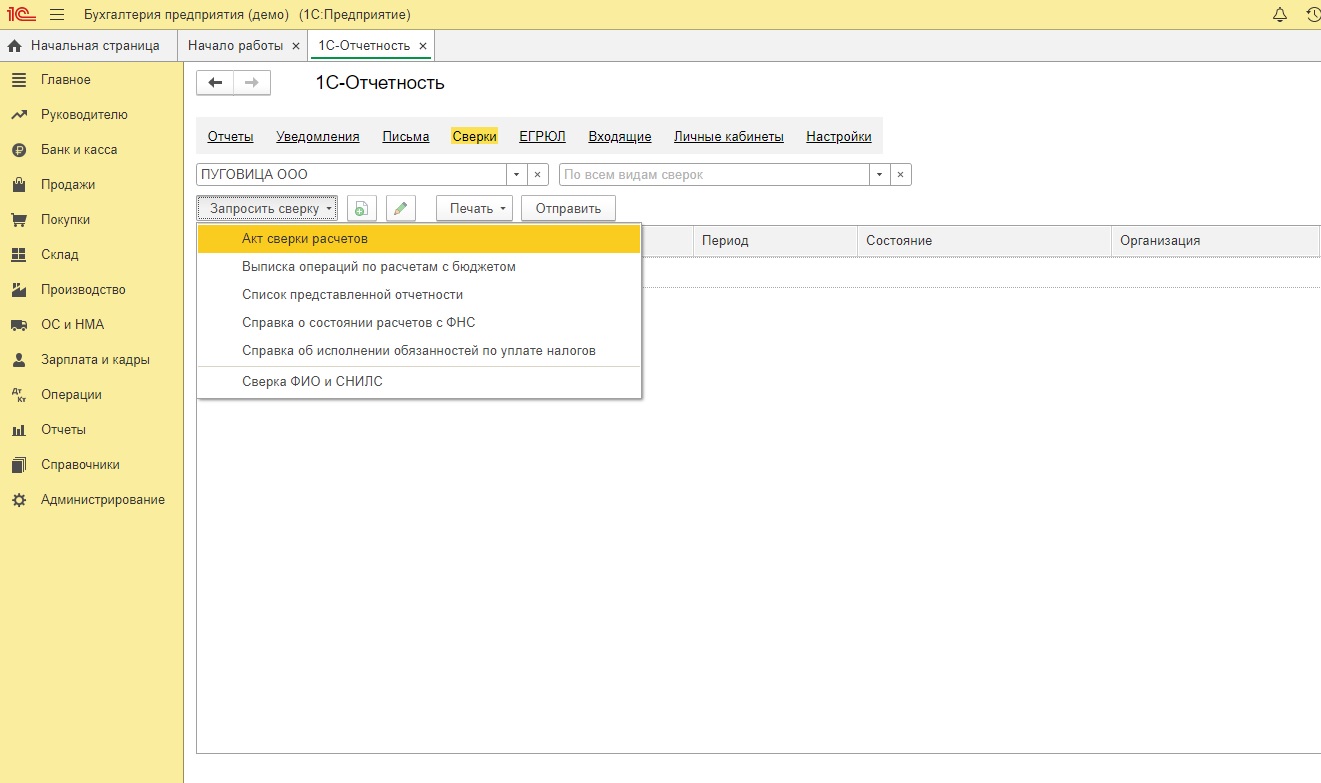The width and height of the screenshot is (1321, 783).
Task: Clear the reconciliation type filter
Action: [901, 175]
